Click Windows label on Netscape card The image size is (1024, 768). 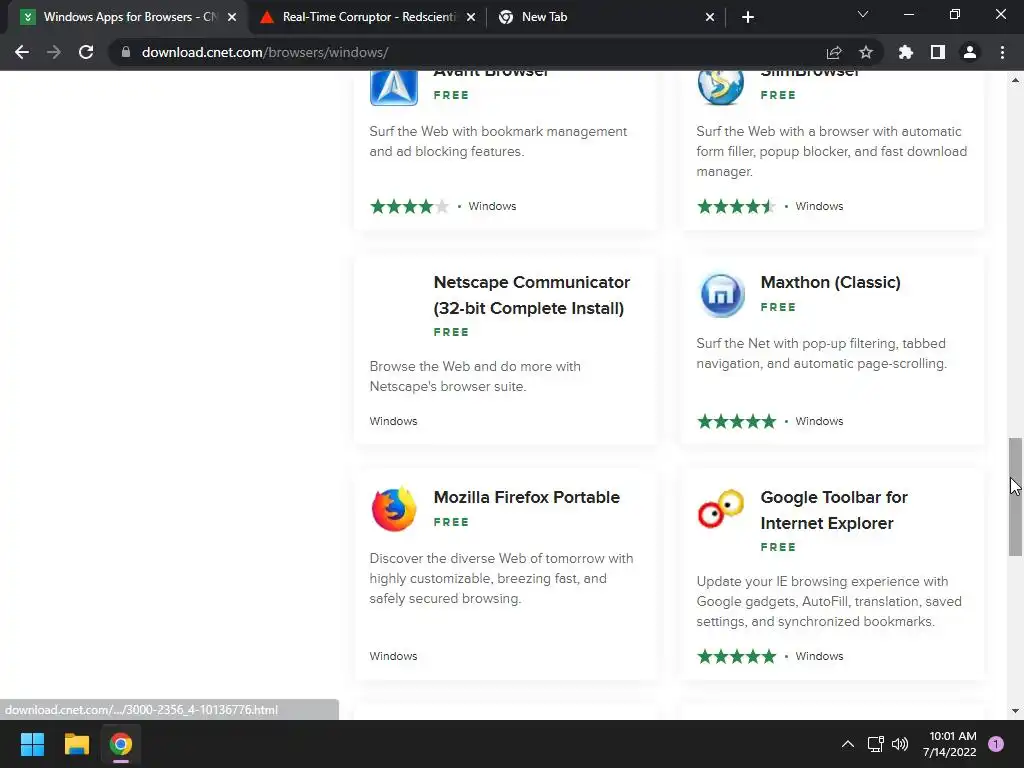[x=393, y=421]
